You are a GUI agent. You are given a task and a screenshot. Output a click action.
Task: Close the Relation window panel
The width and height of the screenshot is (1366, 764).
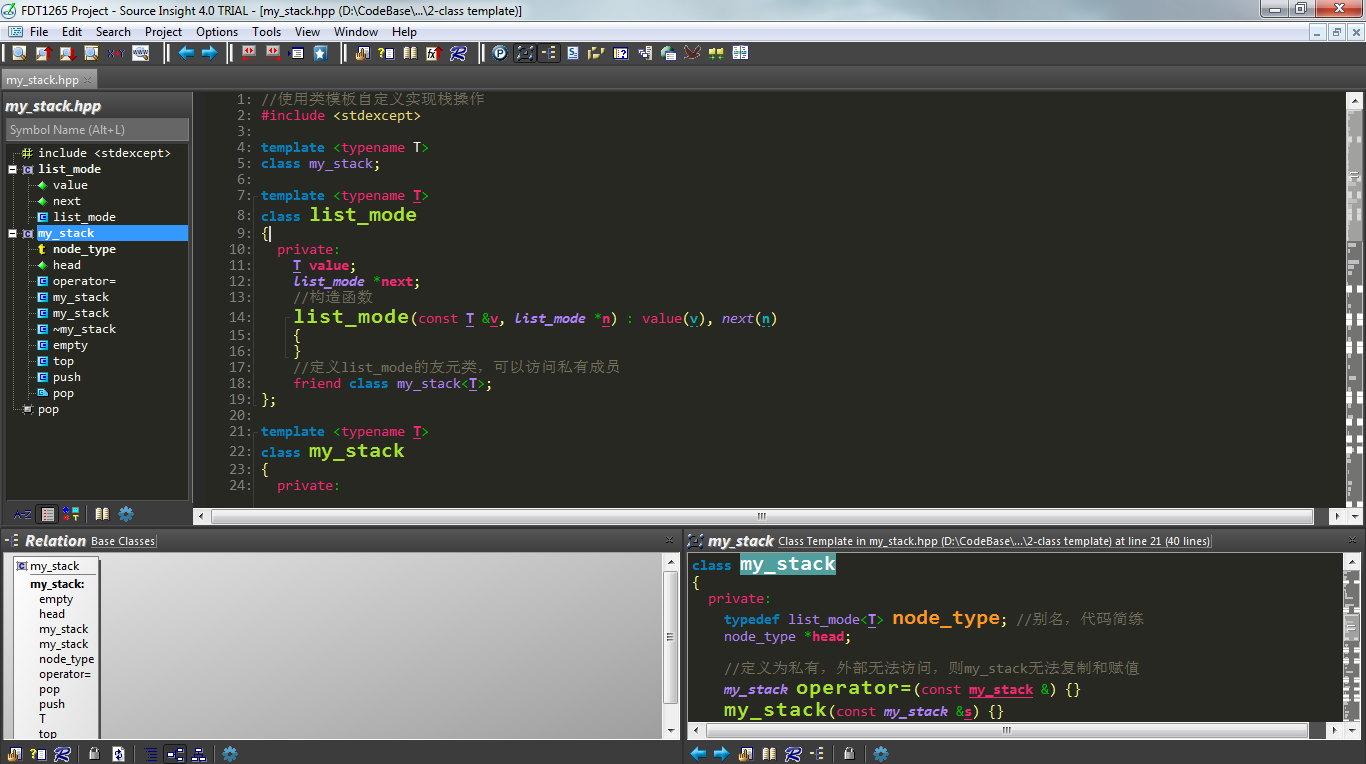669,540
